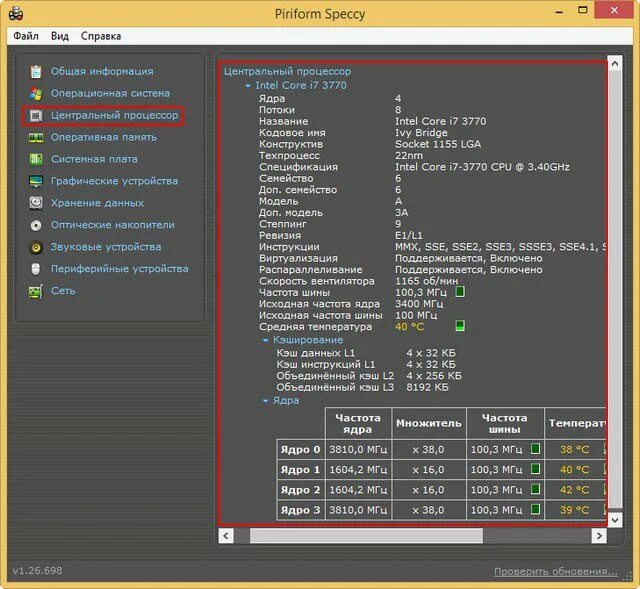Show the Периферийные устройства section
The height and width of the screenshot is (589, 640).
(120, 269)
